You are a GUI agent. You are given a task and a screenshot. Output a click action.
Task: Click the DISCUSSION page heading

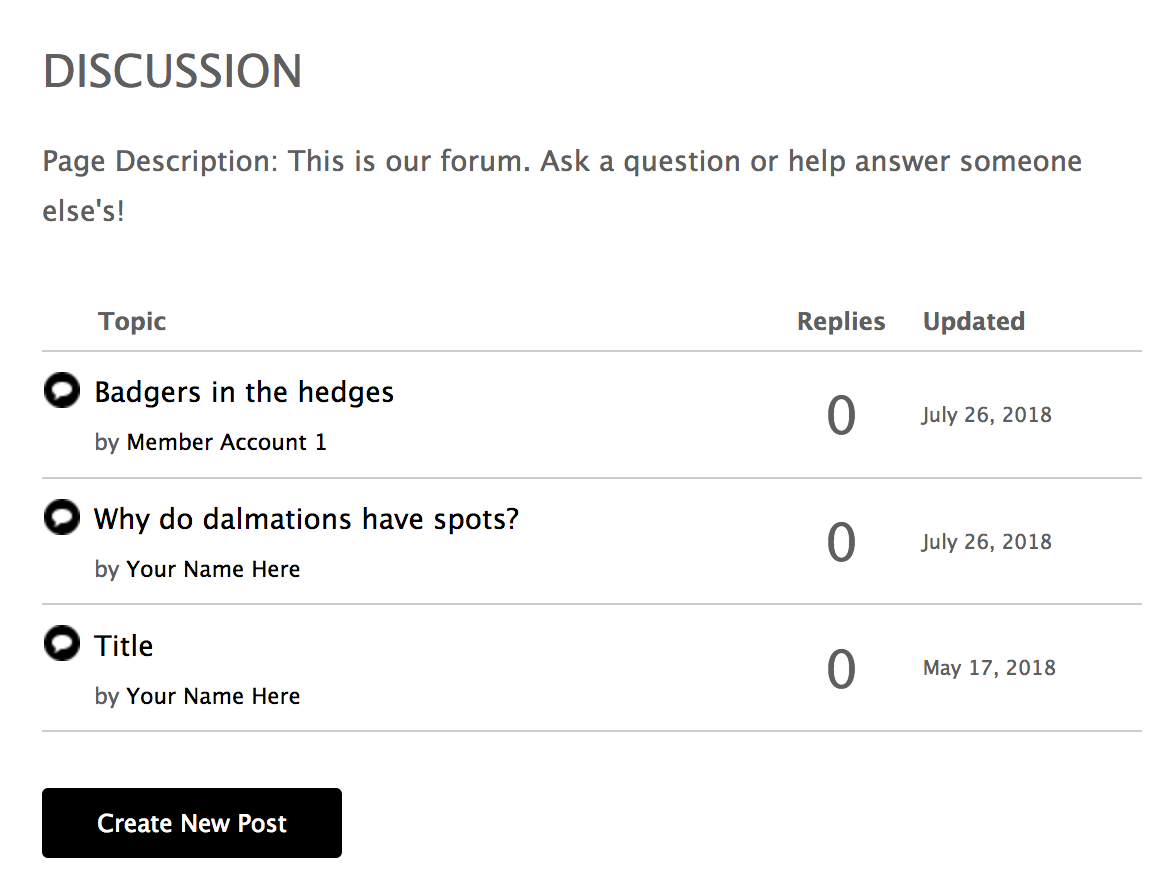click(173, 72)
